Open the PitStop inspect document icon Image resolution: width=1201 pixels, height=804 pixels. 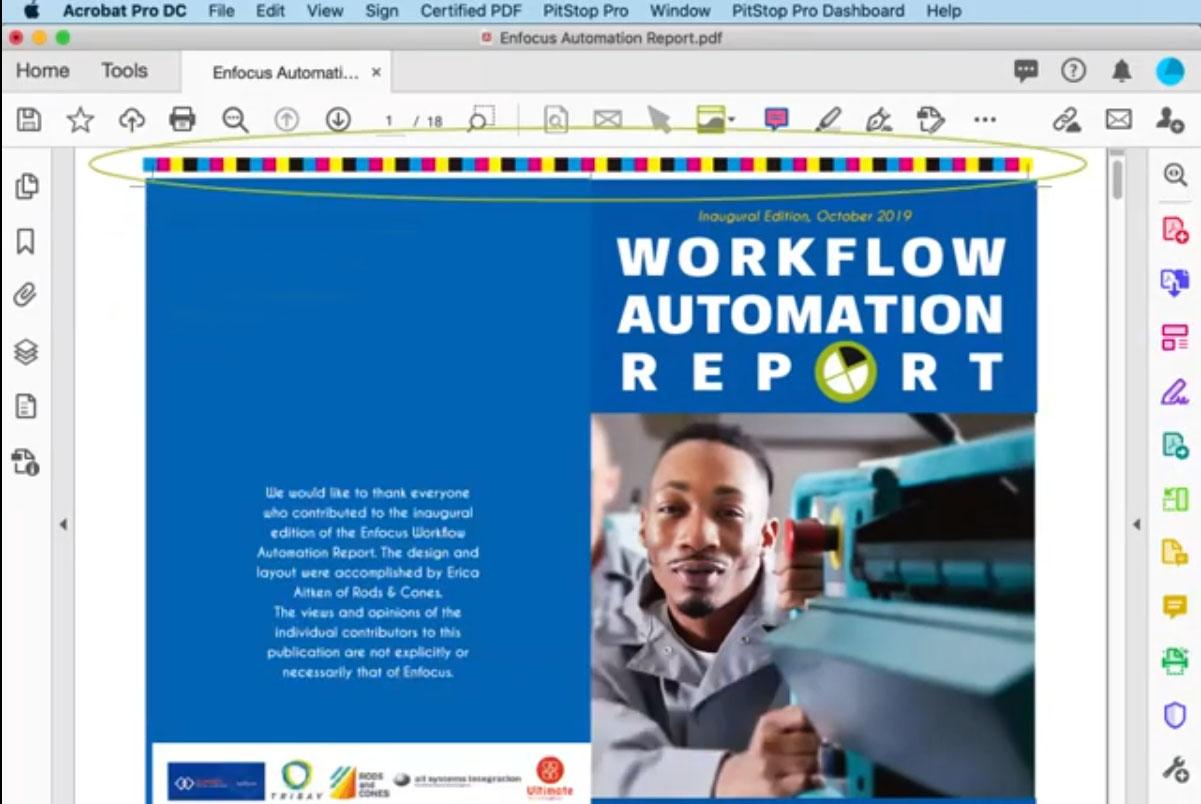point(556,120)
